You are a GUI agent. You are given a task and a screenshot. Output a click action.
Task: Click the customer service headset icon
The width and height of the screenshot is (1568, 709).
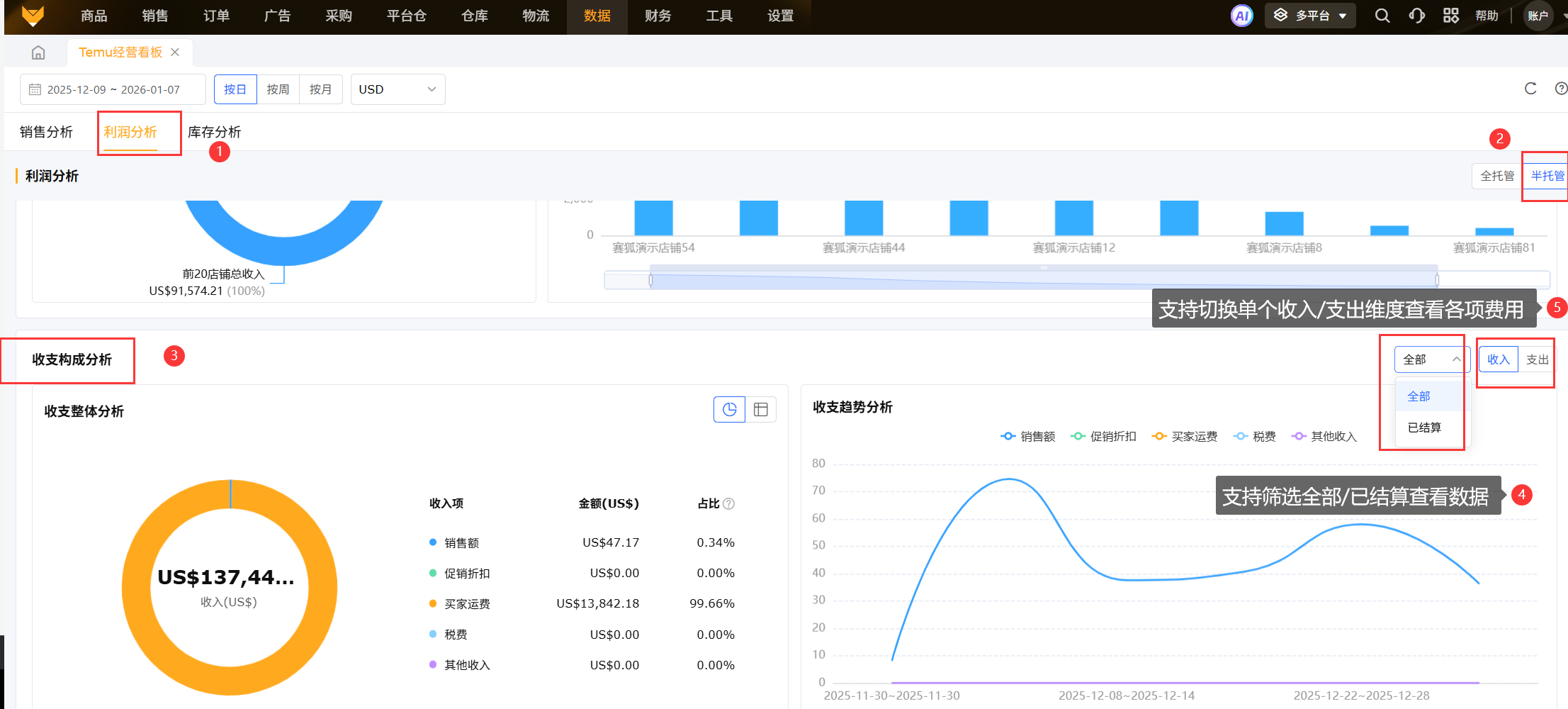1416,16
